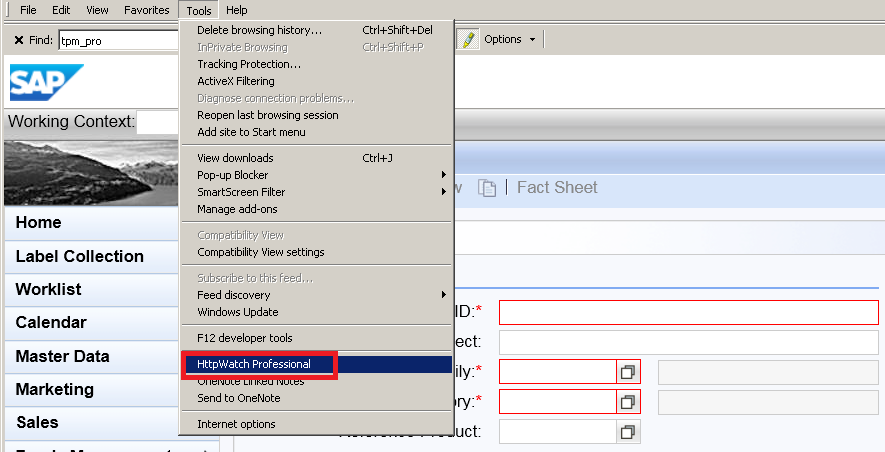Expand SmartScreen Filter submenu
Viewport: 885px width, 452px height.
coord(316,191)
